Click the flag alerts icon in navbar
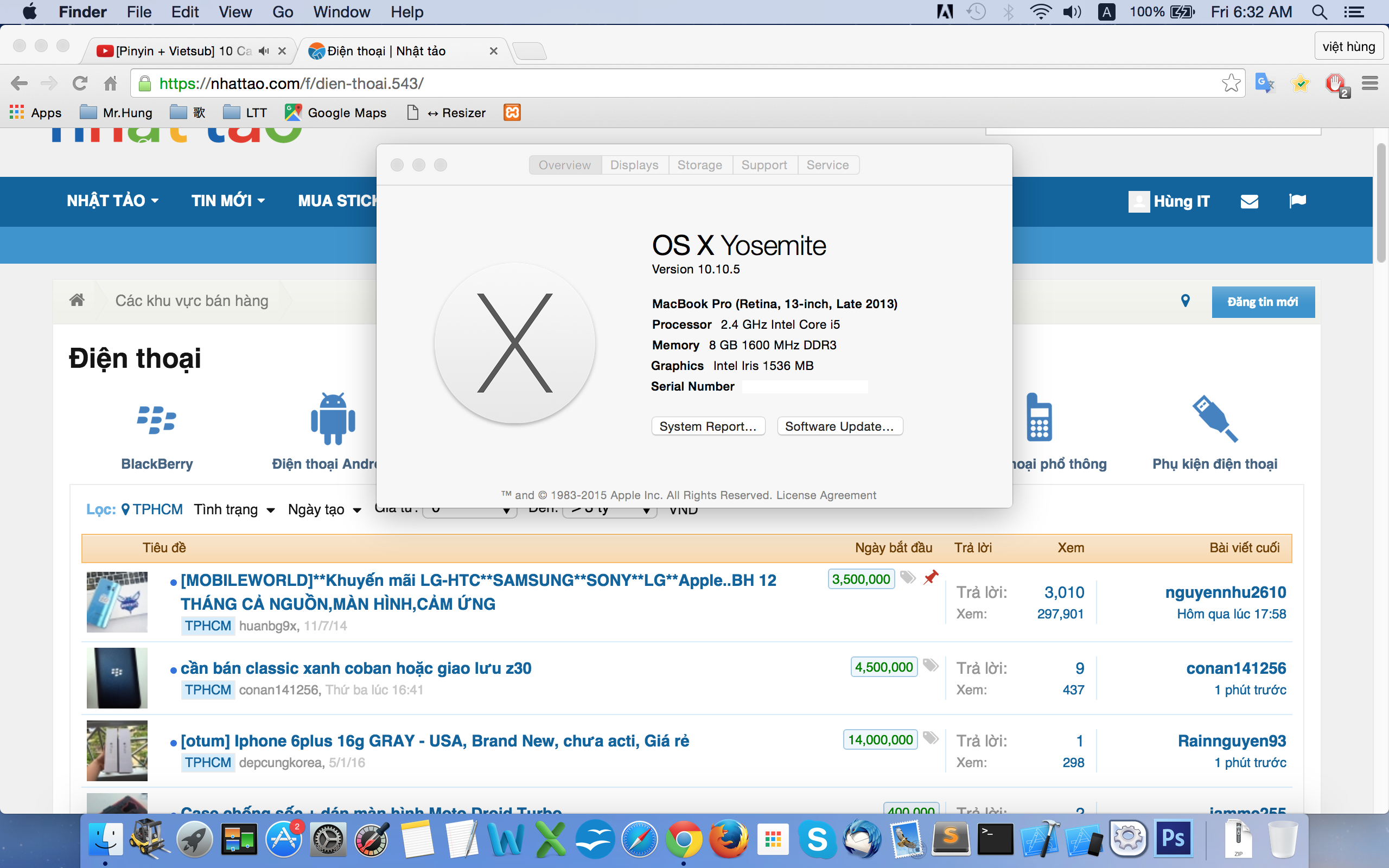The width and height of the screenshot is (1389, 868). 1297,201
